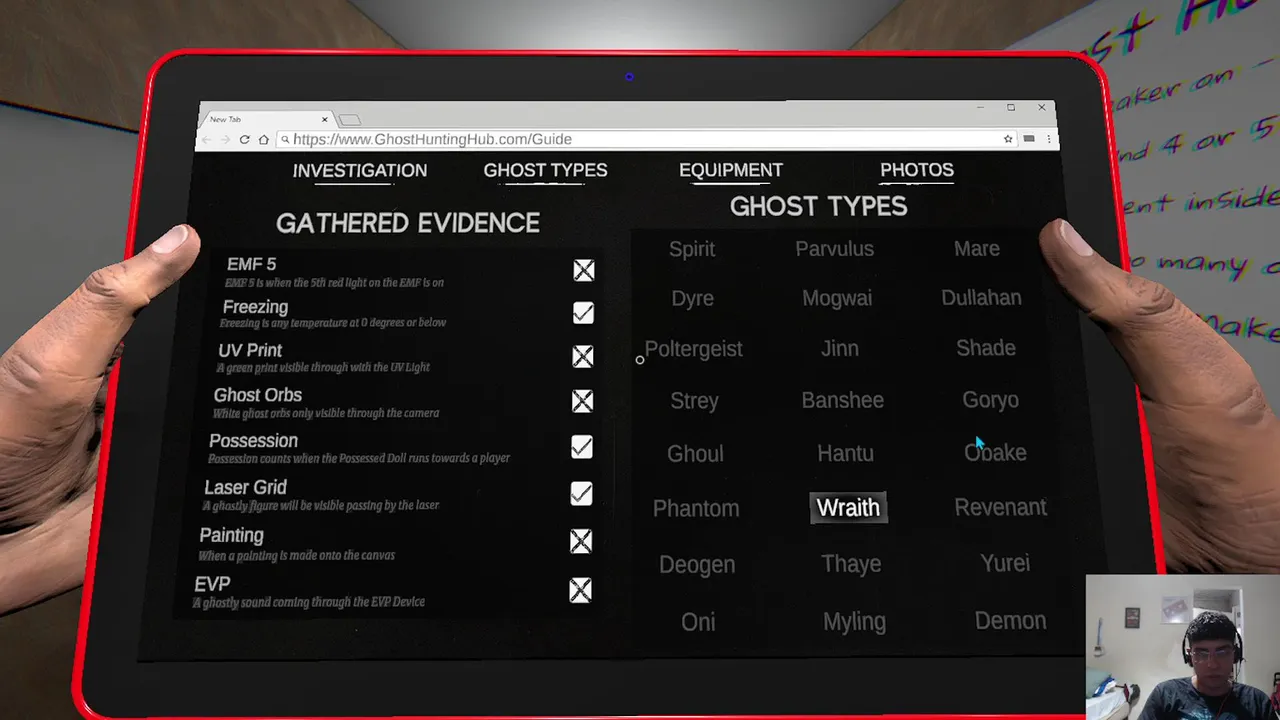Open the INVESTIGATION tab
Screen dimensions: 1280x720
tap(360, 171)
